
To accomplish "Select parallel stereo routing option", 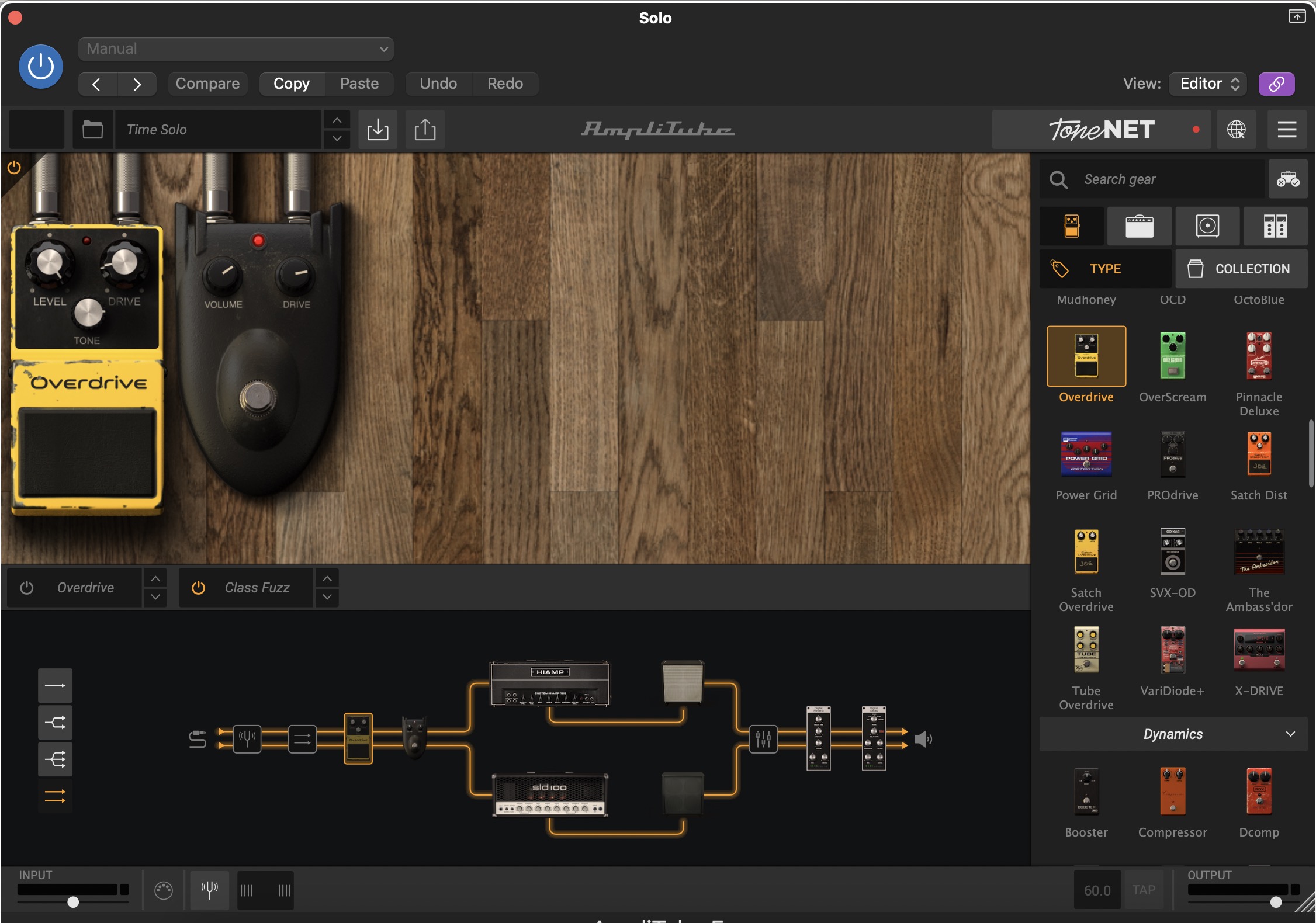I will [x=56, y=796].
